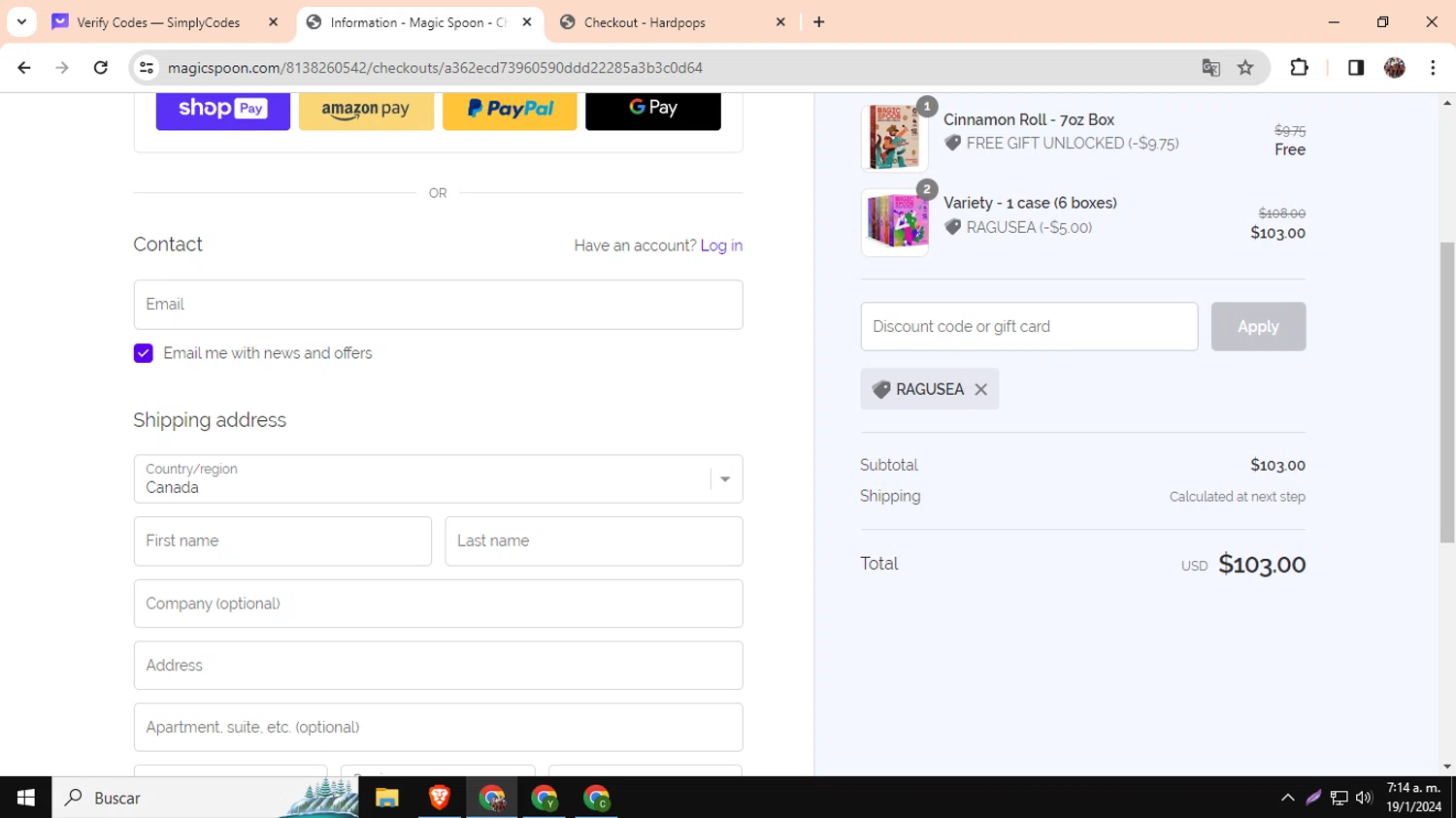
Task: Click the page vertical scrollbar thumb
Action: 1447,392
